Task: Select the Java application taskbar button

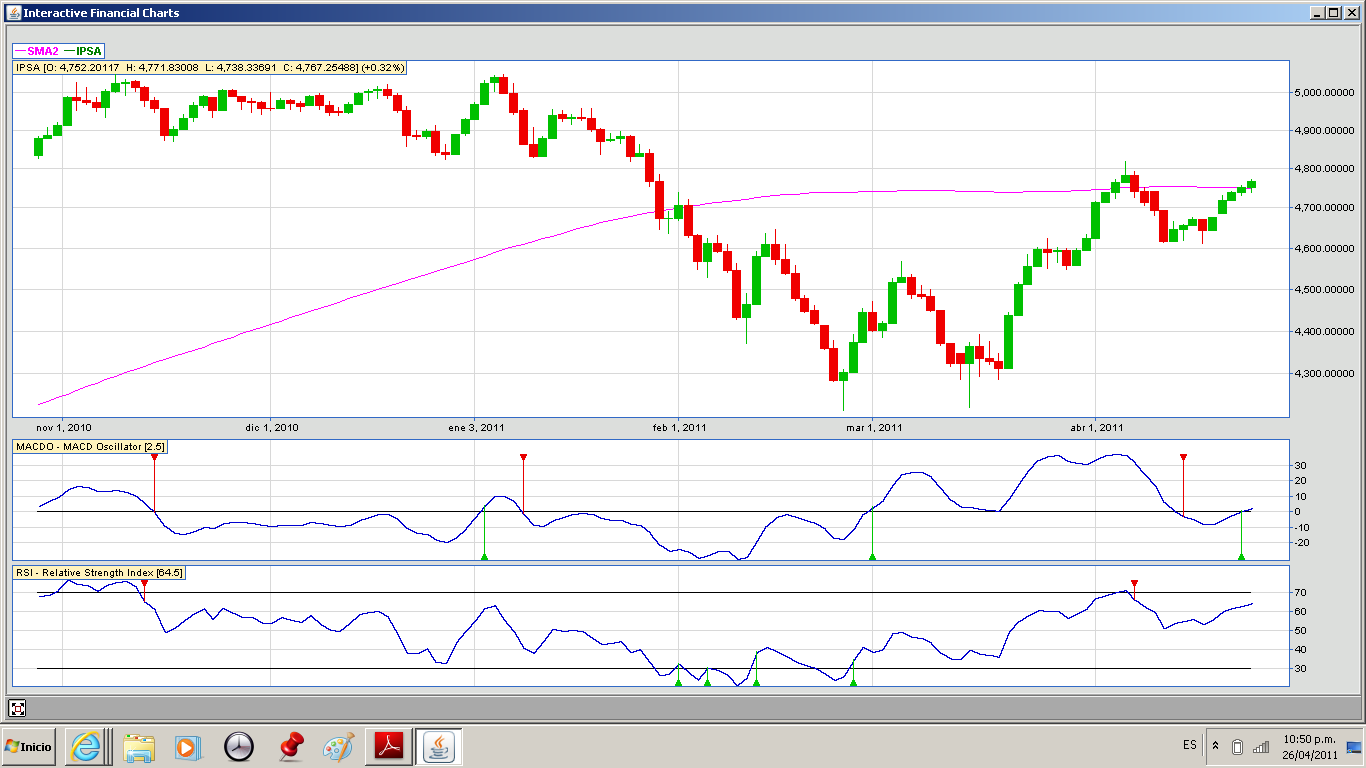Action: [438, 746]
